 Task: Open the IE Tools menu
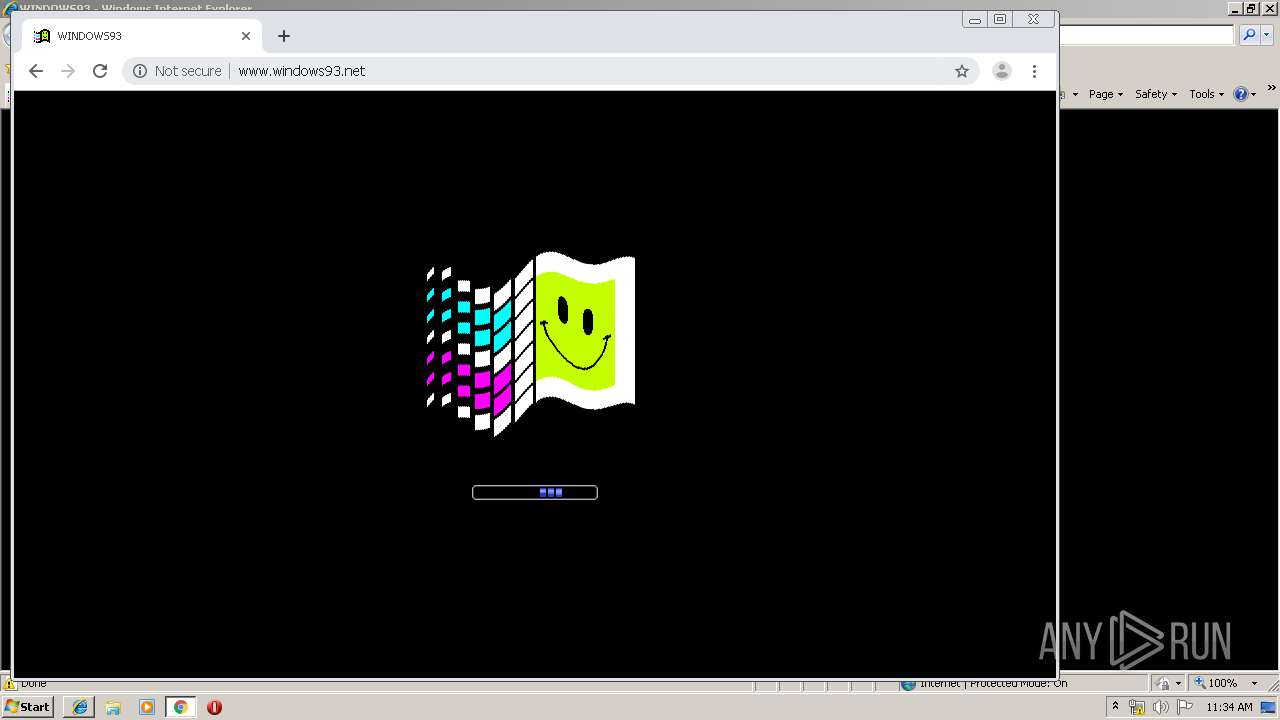pyautogui.click(x=1206, y=94)
